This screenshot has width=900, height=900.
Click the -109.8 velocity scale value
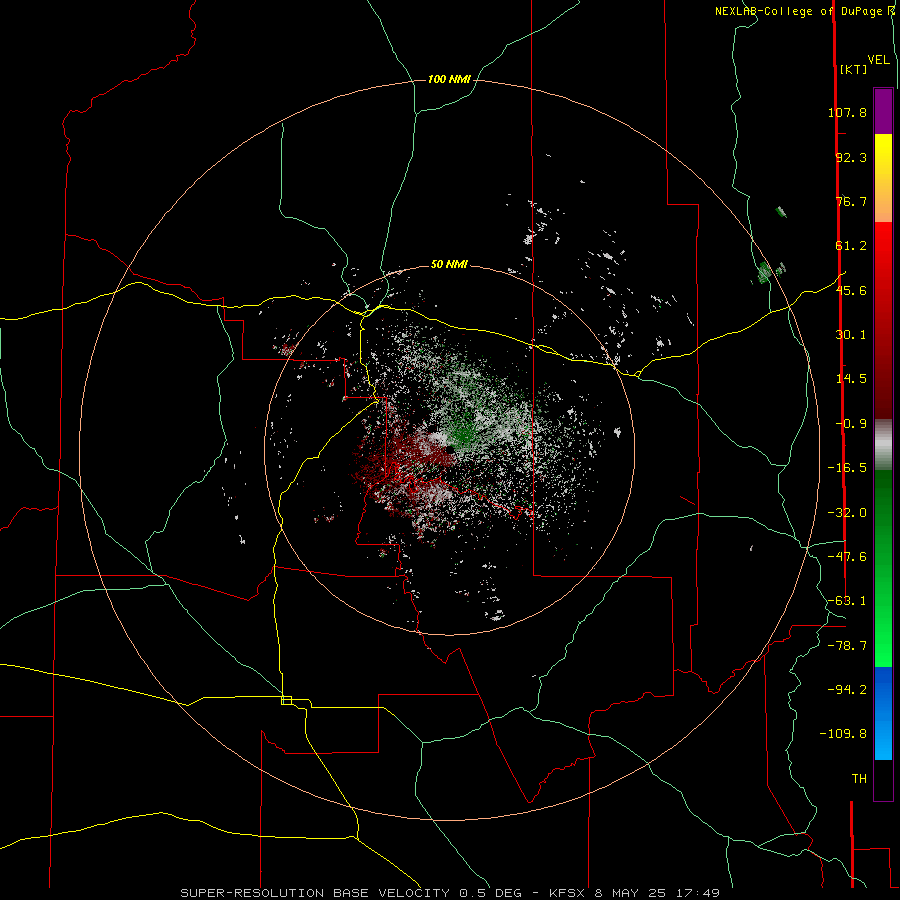coord(843,734)
